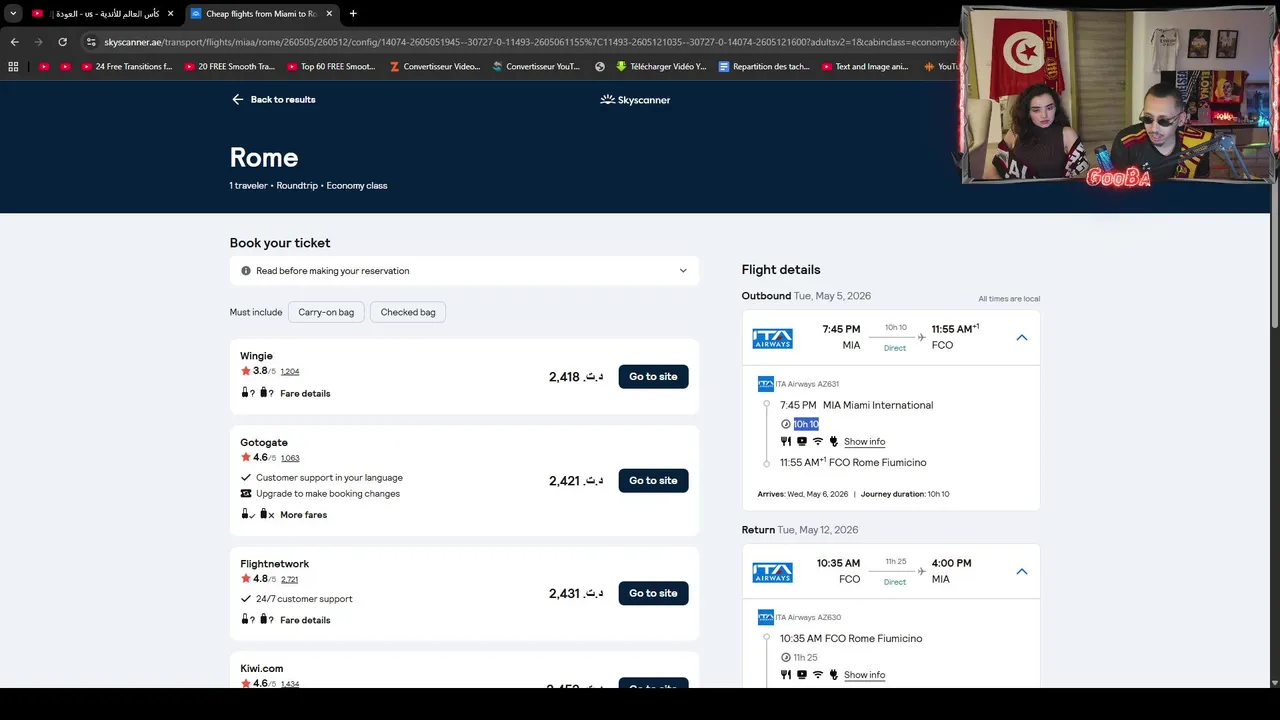This screenshot has width=1280, height=720.
Task: Close the Arabic YouTube tab
Action: (x=170, y=14)
